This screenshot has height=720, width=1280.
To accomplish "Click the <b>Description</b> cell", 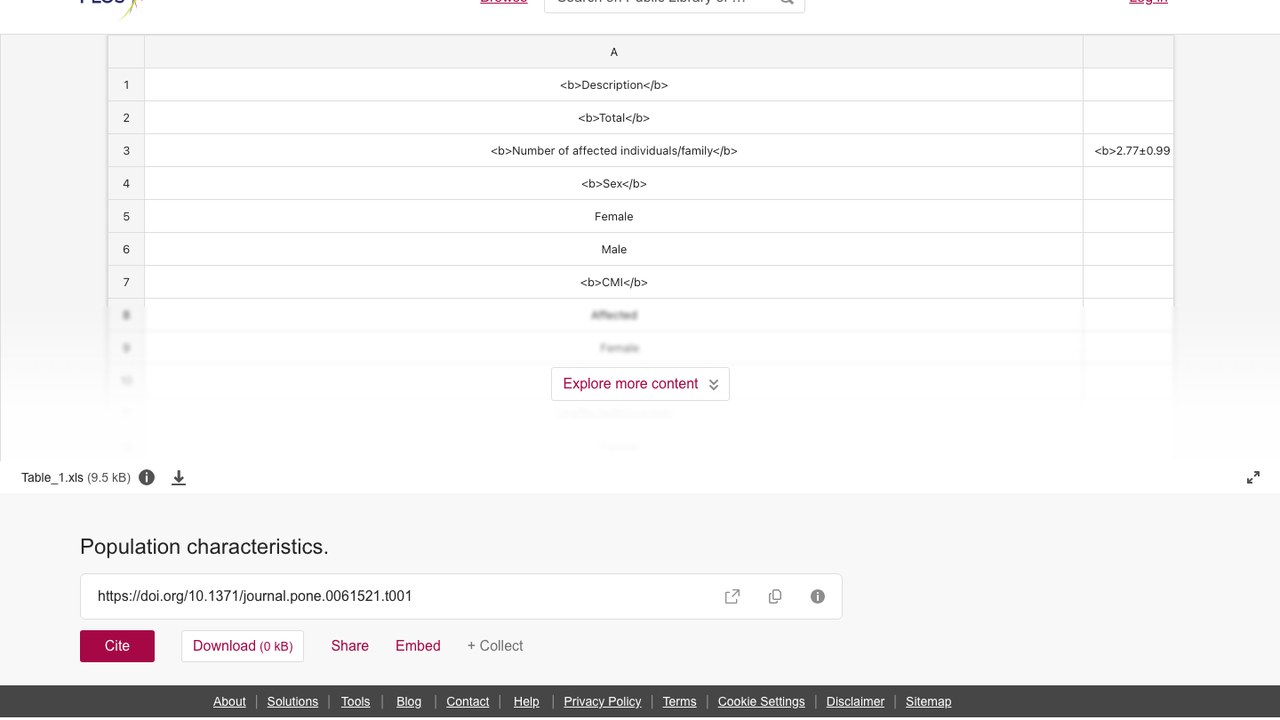I will point(614,85).
